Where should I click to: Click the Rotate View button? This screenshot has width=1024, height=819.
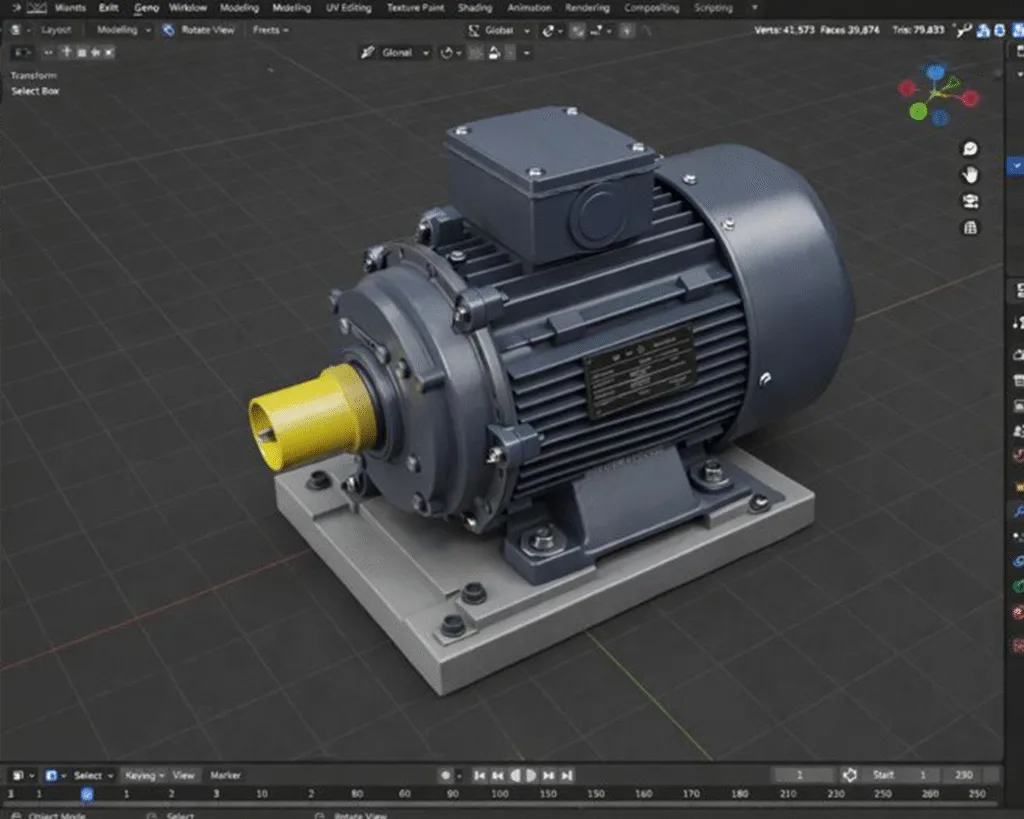tap(199, 30)
